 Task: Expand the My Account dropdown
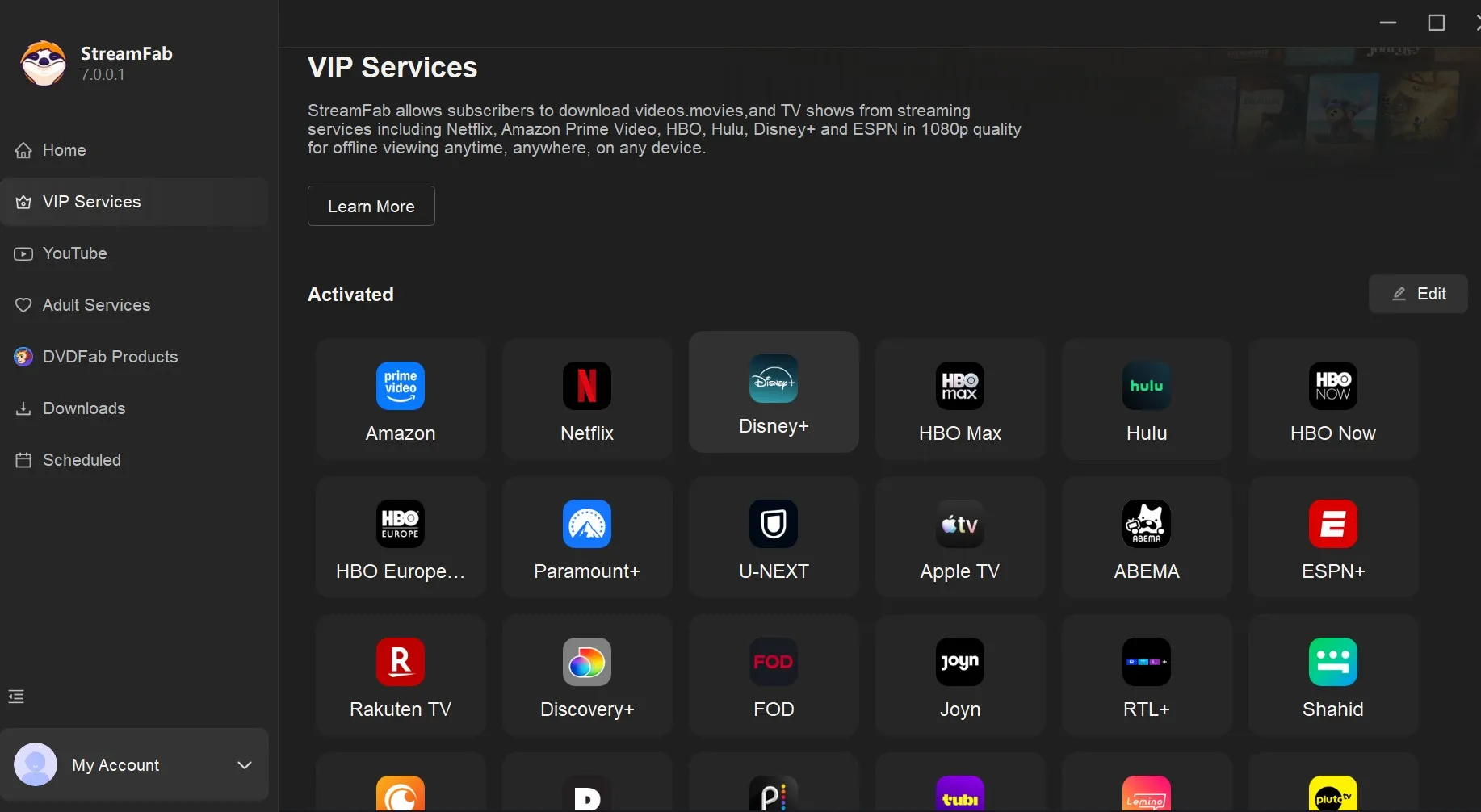point(245,765)
